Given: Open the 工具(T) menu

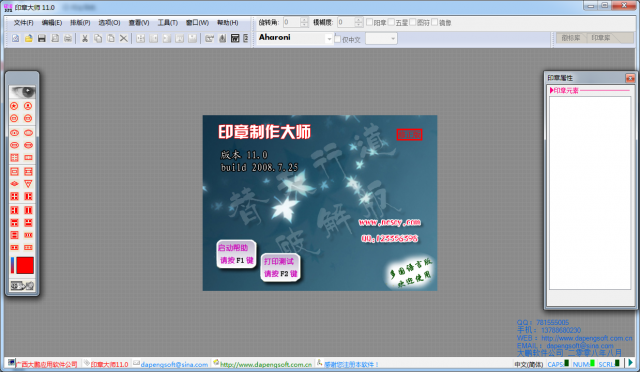Looking at the screenshot, I should pos(168,22).
